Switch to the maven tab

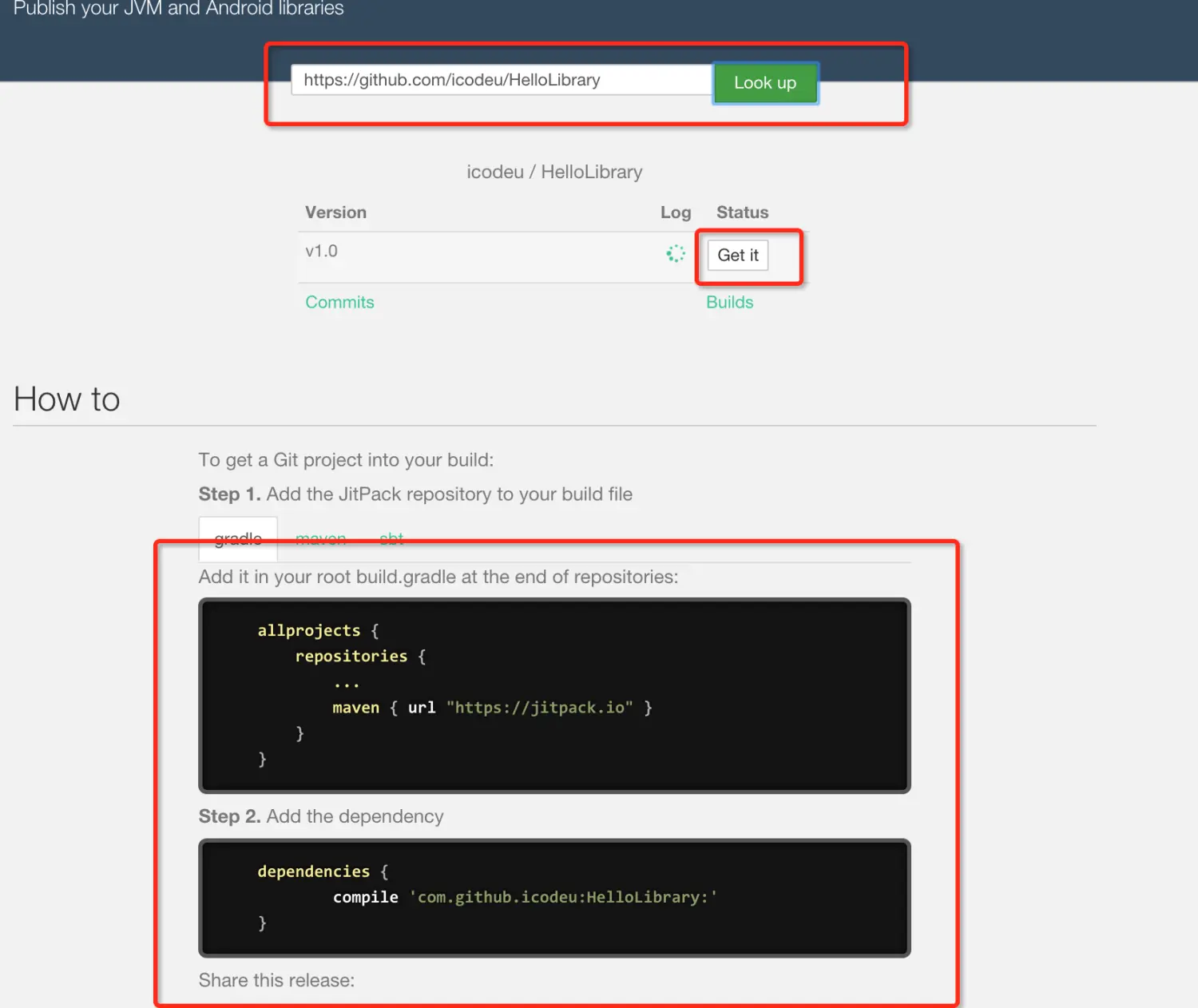pos(321,539)
